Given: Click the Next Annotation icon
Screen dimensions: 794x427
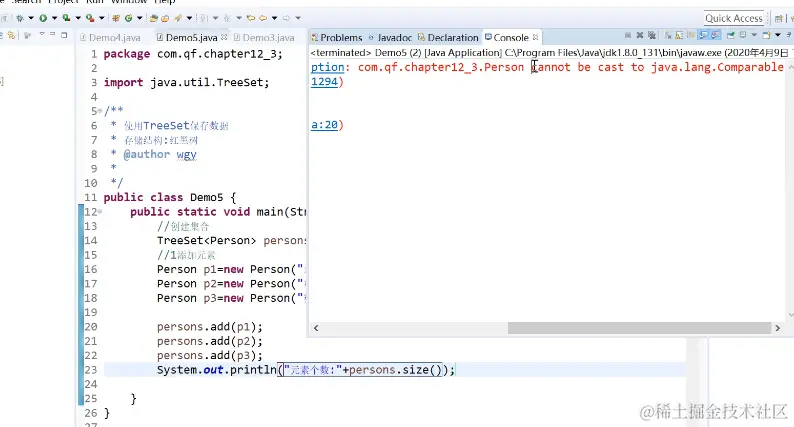Looking at the screenshot, I should pos(204,18).
